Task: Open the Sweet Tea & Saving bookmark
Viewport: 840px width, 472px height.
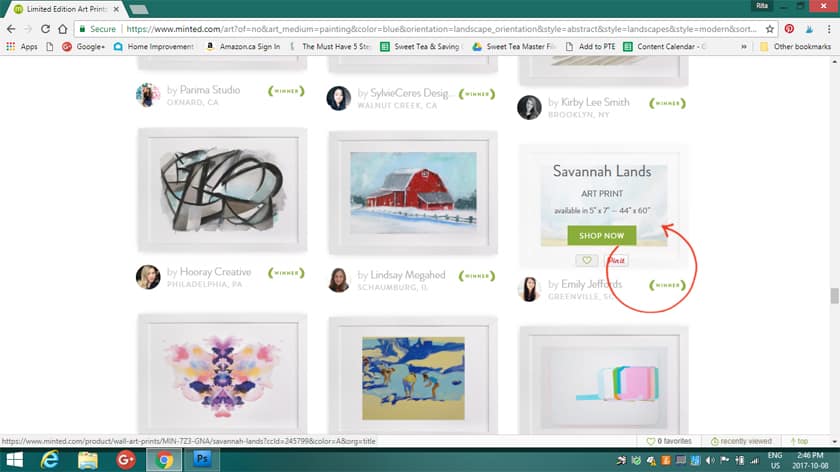Action: tap(420, 47)
